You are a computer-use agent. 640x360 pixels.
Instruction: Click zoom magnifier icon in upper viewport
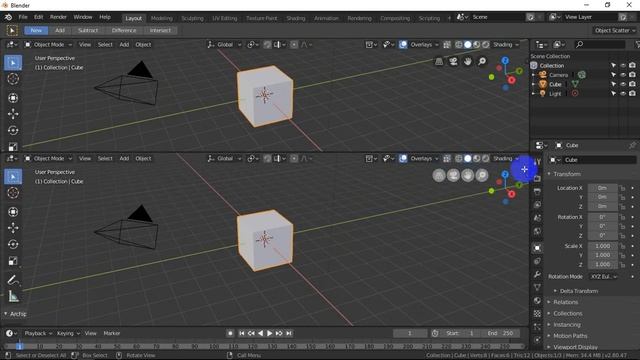coord(482,61)
